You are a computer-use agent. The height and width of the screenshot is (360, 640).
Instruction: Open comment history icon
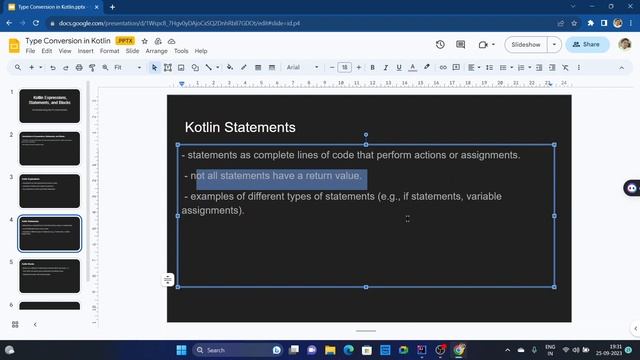coord(460,44)
